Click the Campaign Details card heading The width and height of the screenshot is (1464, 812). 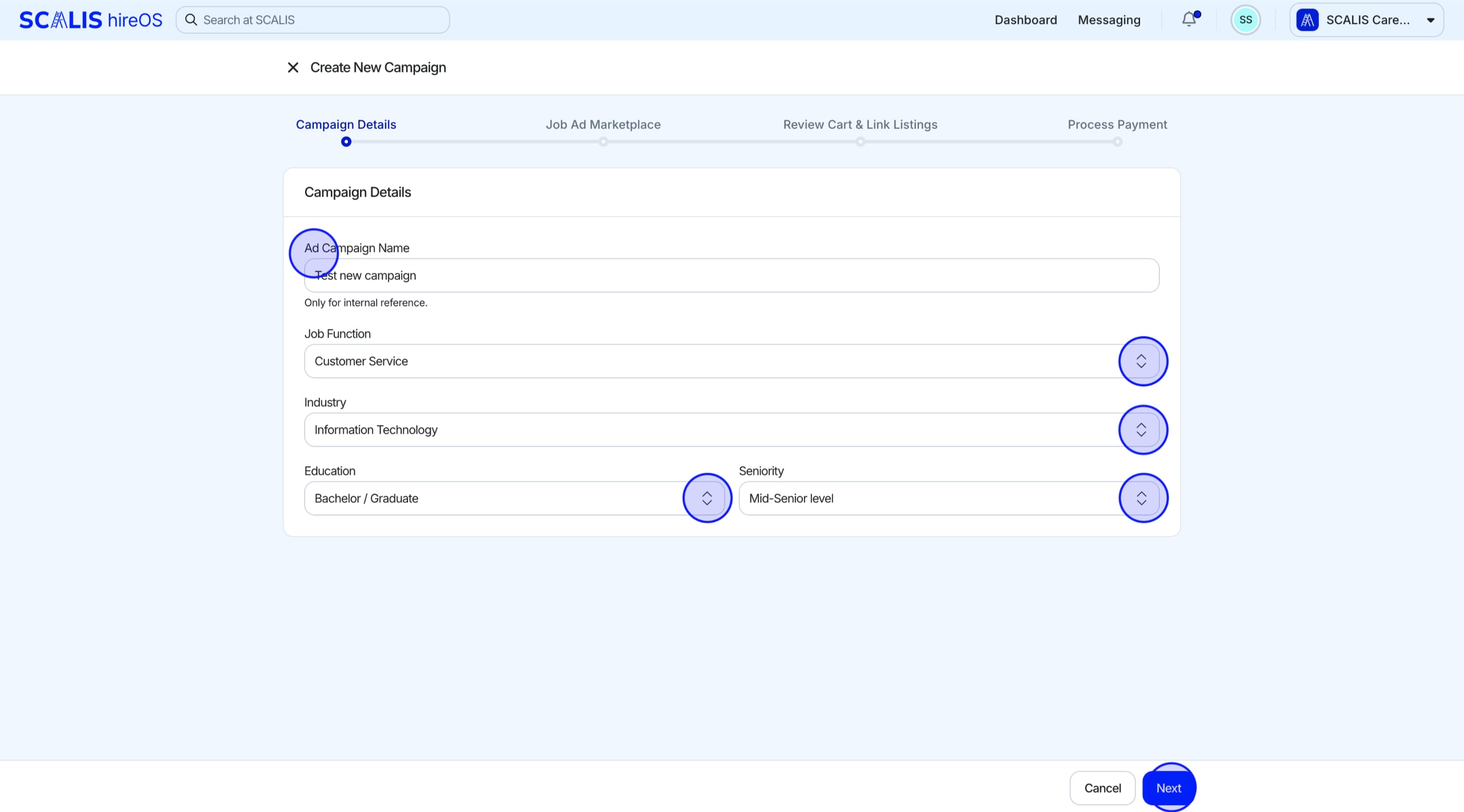tap(358, 193)
